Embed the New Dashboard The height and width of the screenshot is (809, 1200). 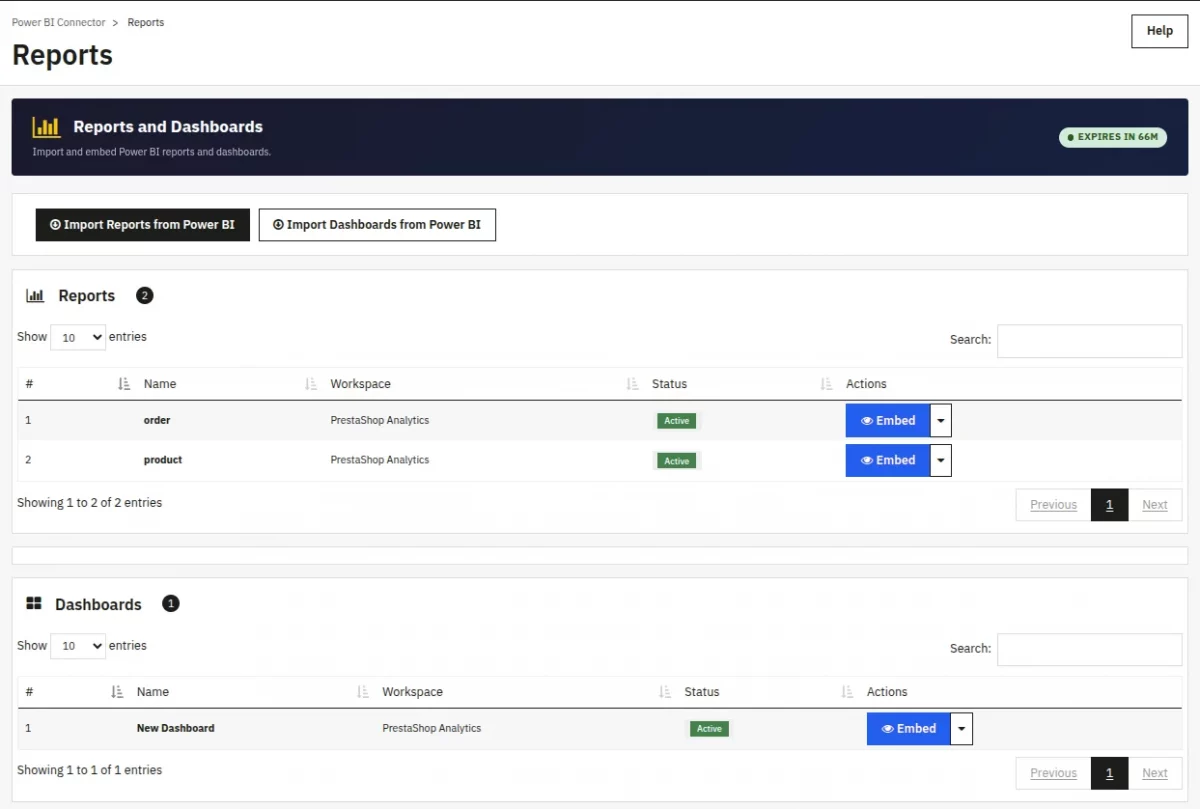point(909,729)
